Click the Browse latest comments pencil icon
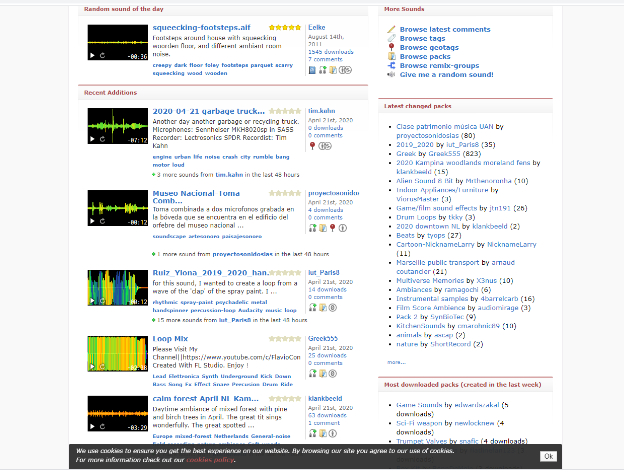This screenshot has width=624, height=475. click(x=392, y=29)
